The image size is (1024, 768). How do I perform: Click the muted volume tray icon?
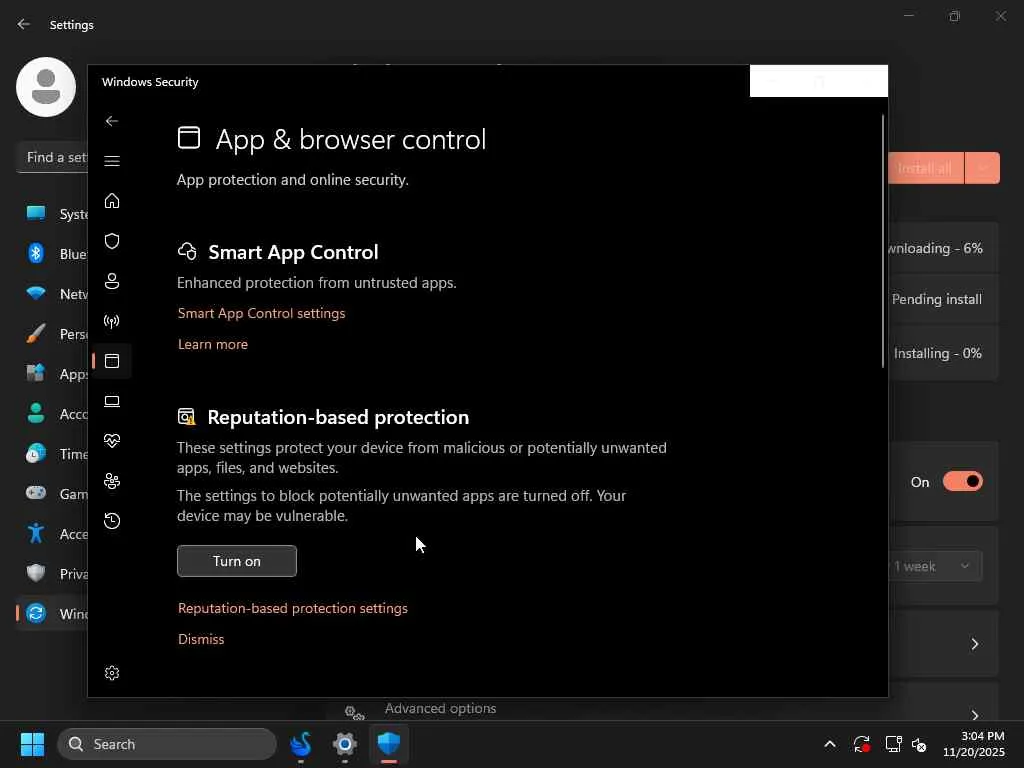pyautogui.click(x=919, y=744)
